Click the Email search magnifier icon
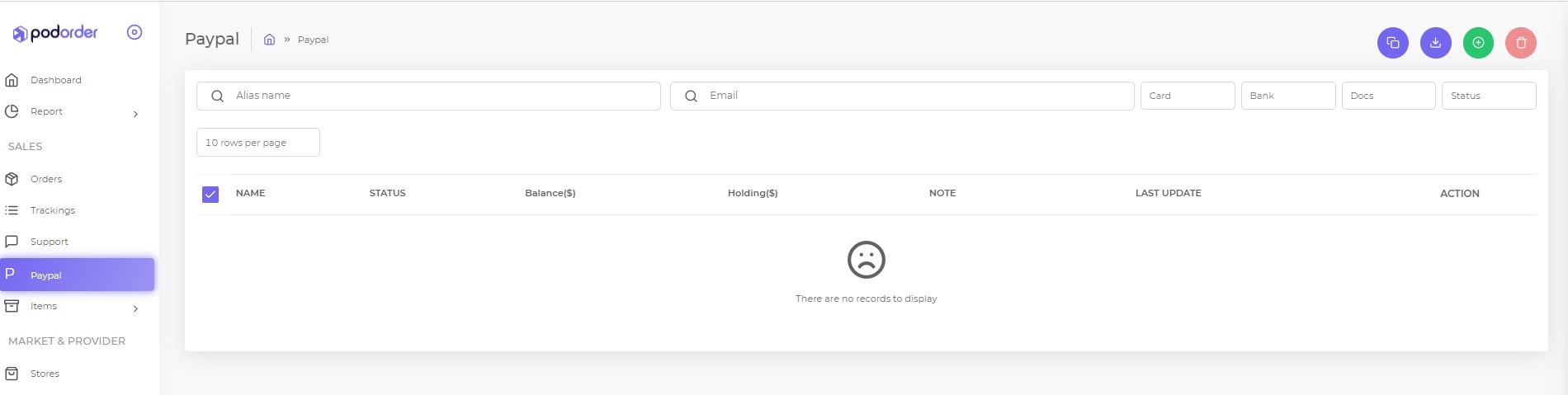The height and width of the screenshot is (395, 1568). (x=692, y=96)
